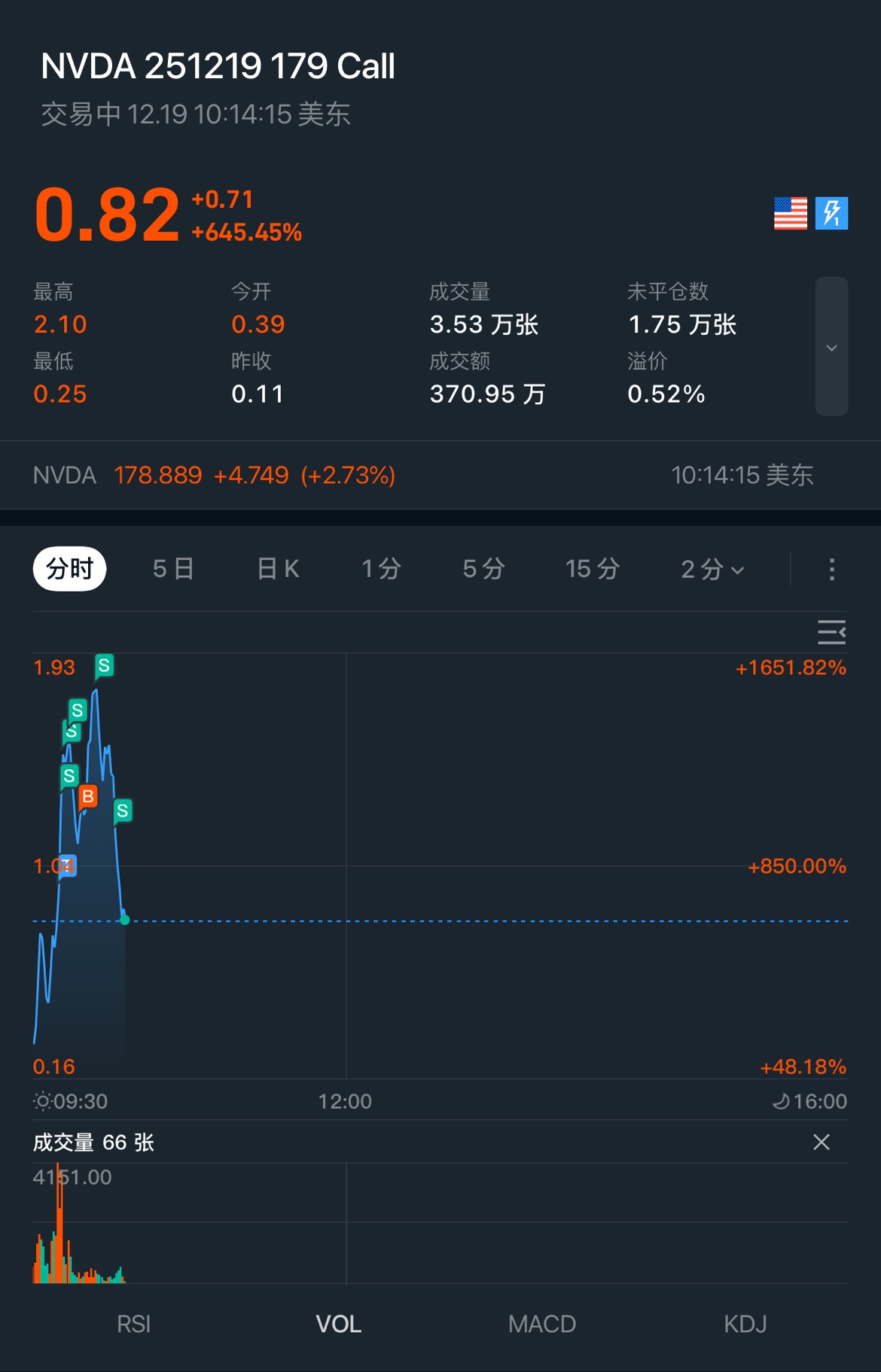881x1372 pixels.
Task: Switch indicator to RSI
Action: (134, 1324)
